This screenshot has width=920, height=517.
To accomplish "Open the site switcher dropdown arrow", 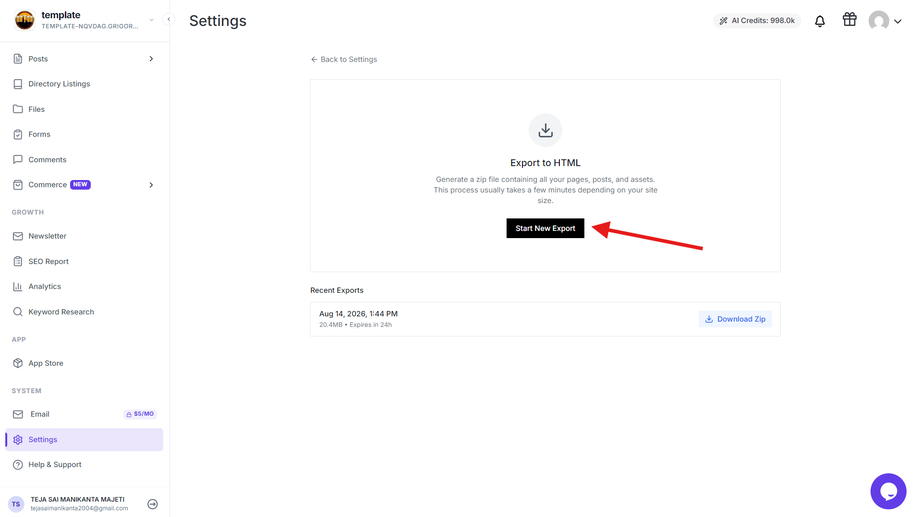I will [x=151, y=20].
